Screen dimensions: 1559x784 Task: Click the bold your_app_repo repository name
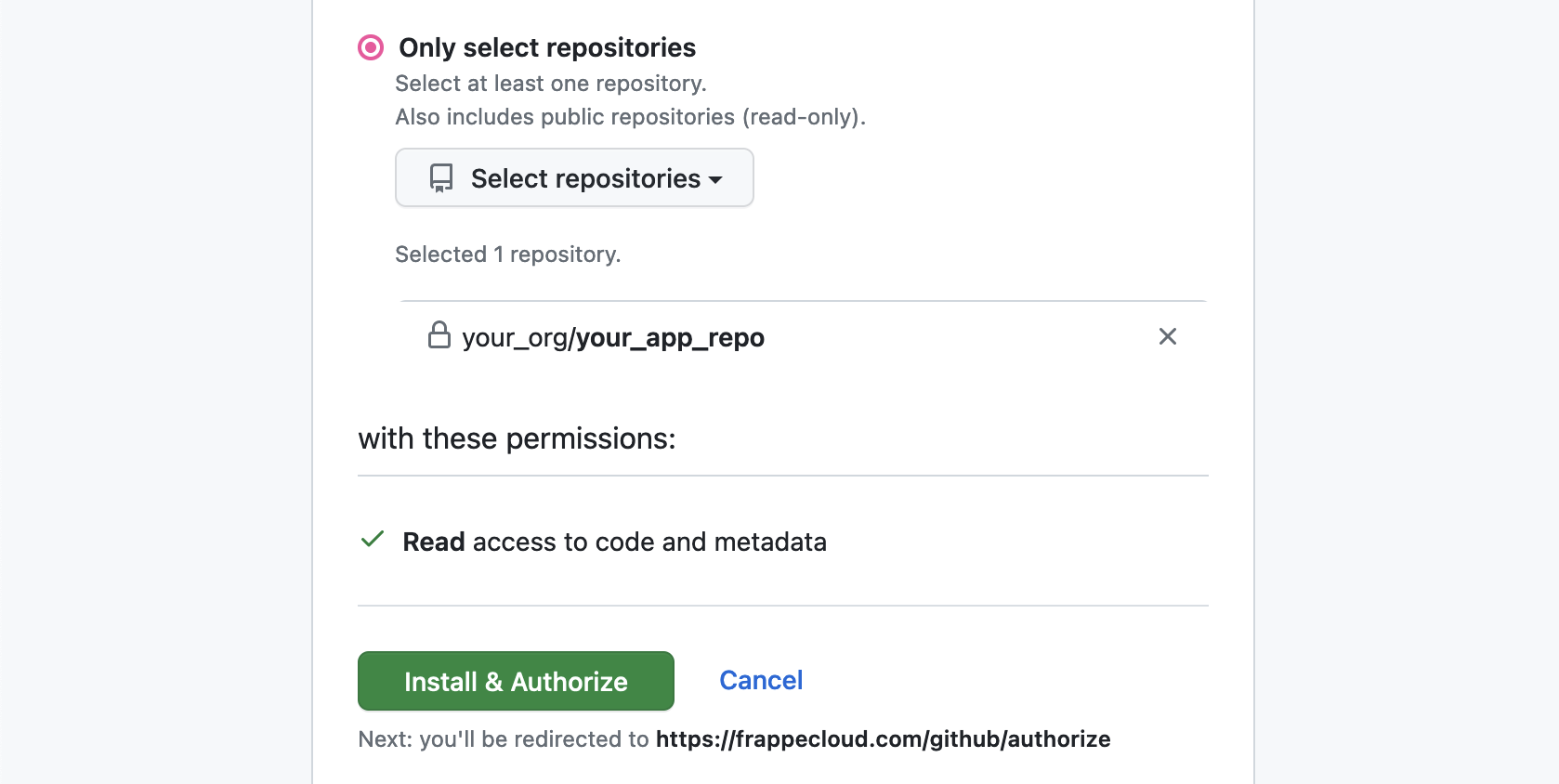(670, 337)
